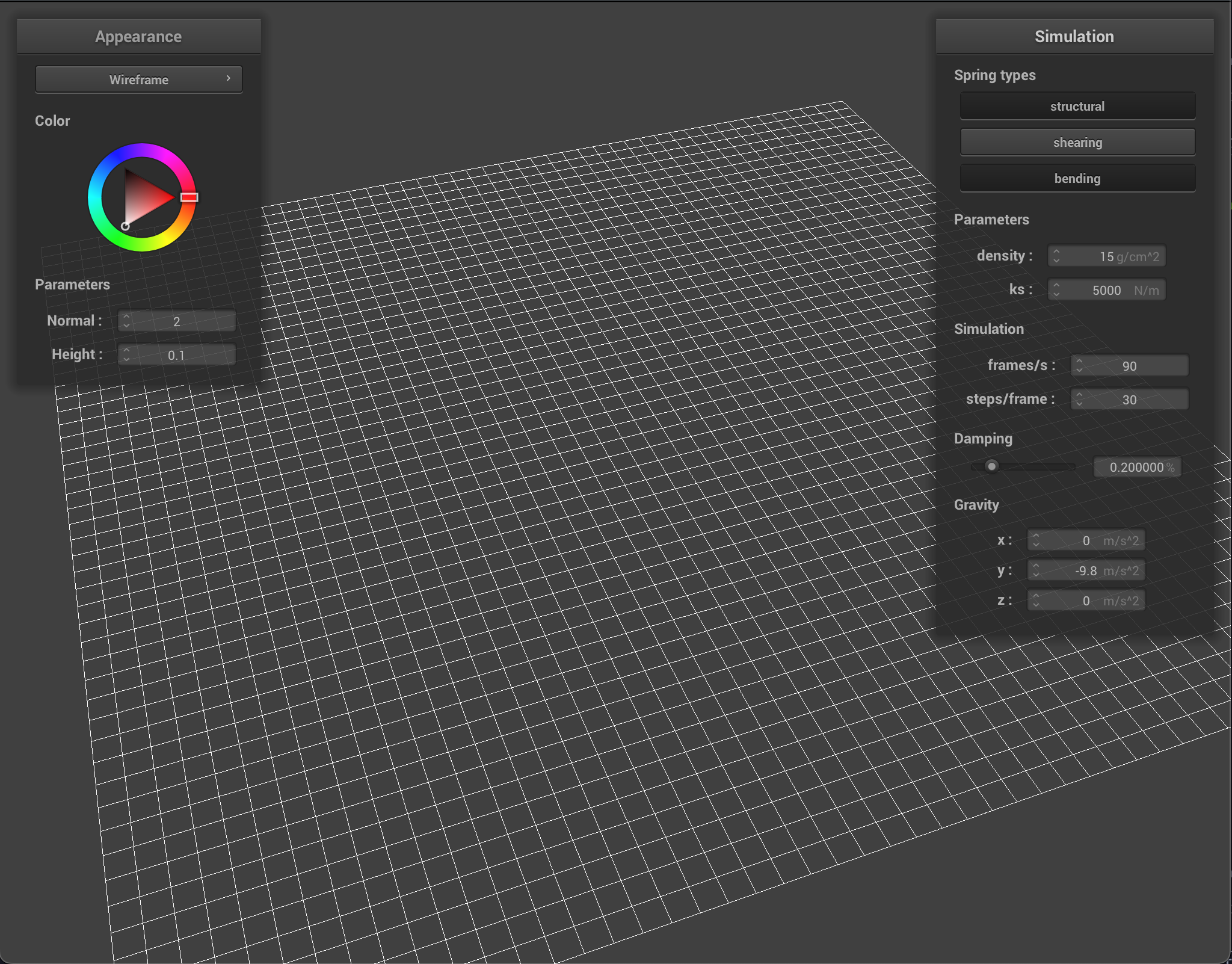The image size is (1232, 964).
Task: Click the Simulation panel header
Action: coord(1074,37)
